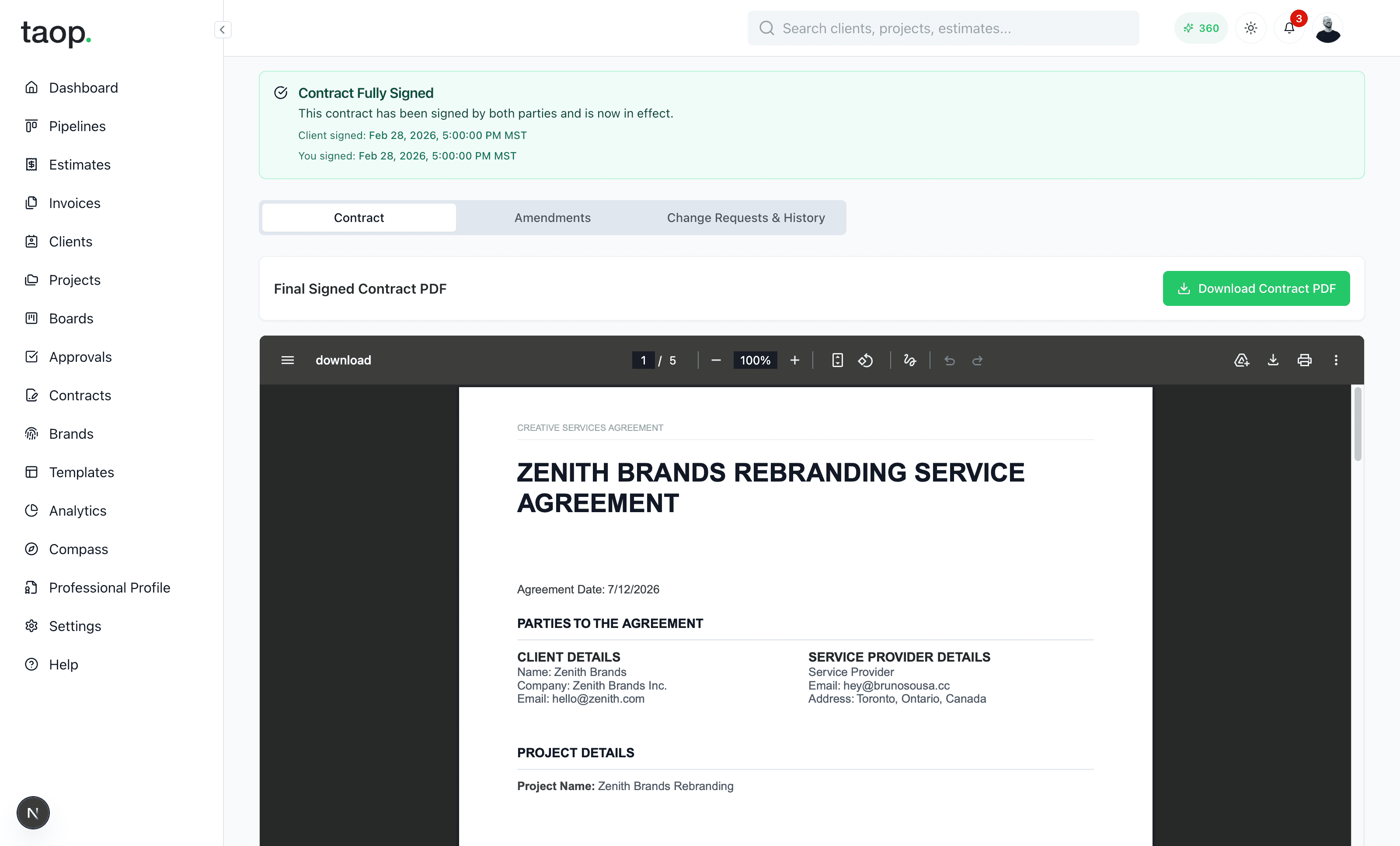Click the 'CLIENT DETAILS' heading in PDF
This screenshot has width=1400, height=846.
(x=569, y=657)
